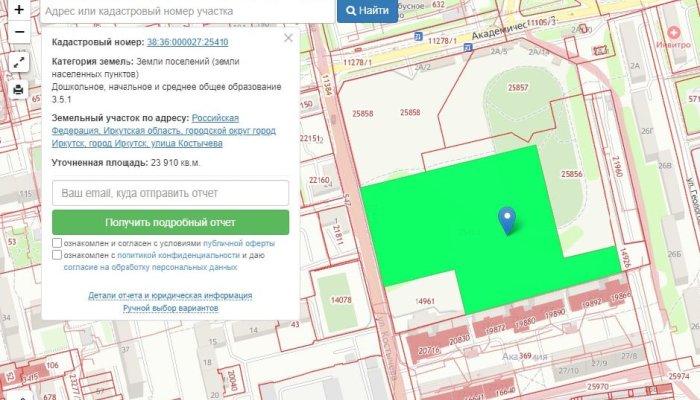Select parcel labeled 14961 on map
700x400 pixels.
tap(425, 301)
